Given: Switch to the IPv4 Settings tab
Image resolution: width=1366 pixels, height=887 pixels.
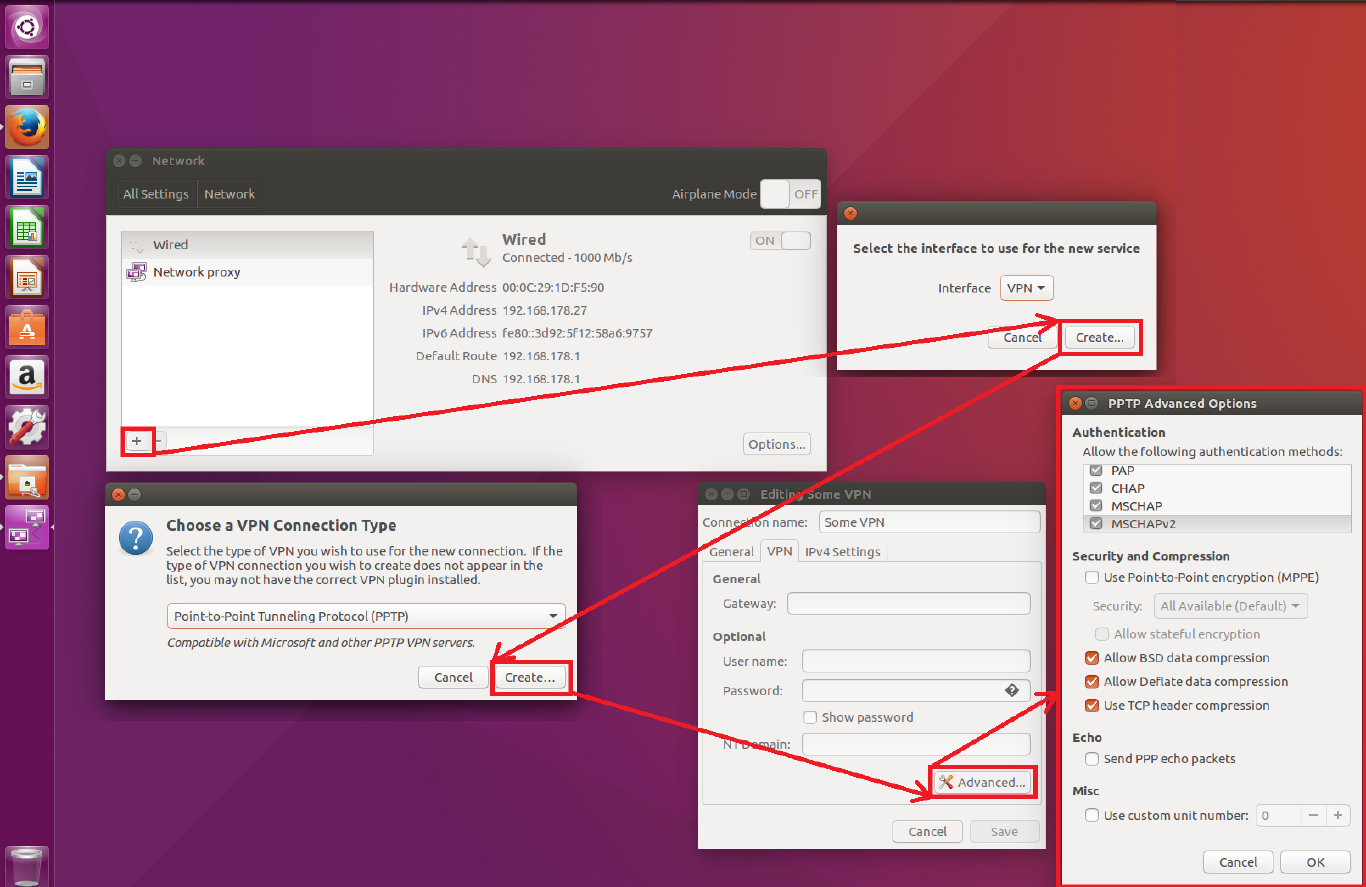Looking at the screenshot, I should tap(842, 552).
